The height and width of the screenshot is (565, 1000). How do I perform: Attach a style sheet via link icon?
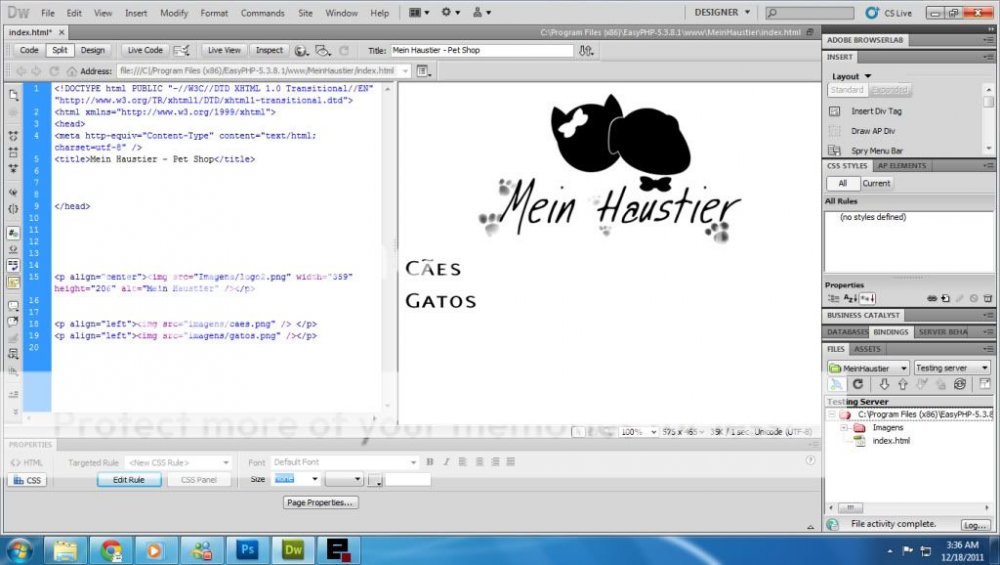click(x=931, y=298)
